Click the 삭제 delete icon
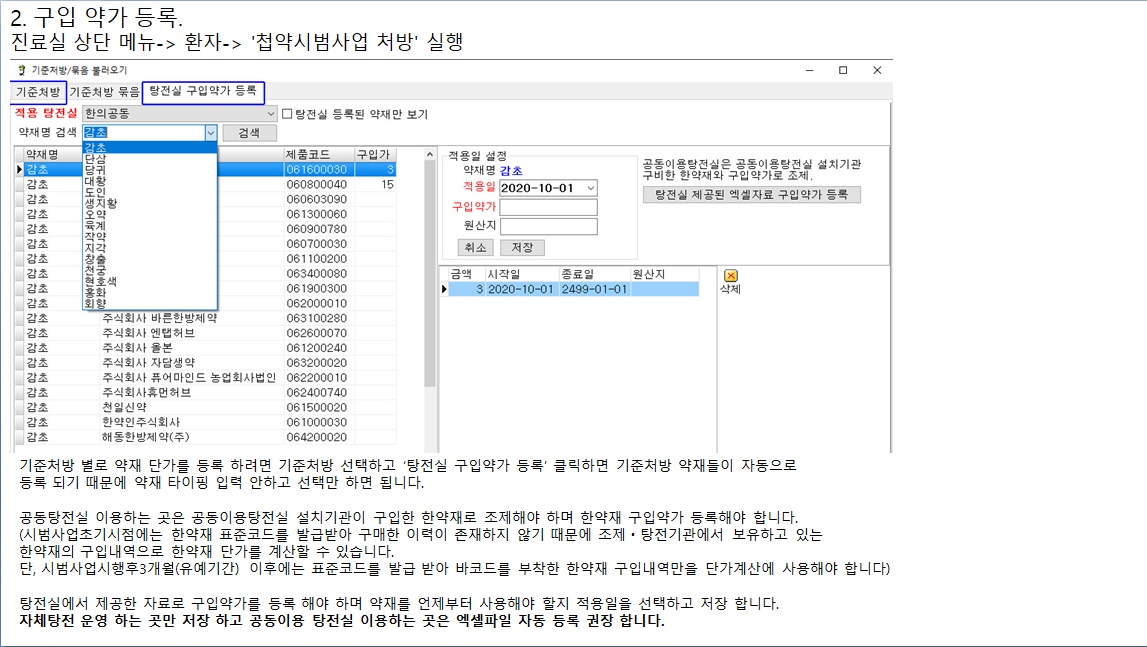The height and width of the screenshot is (647, 1147). [x=730, y=276]
